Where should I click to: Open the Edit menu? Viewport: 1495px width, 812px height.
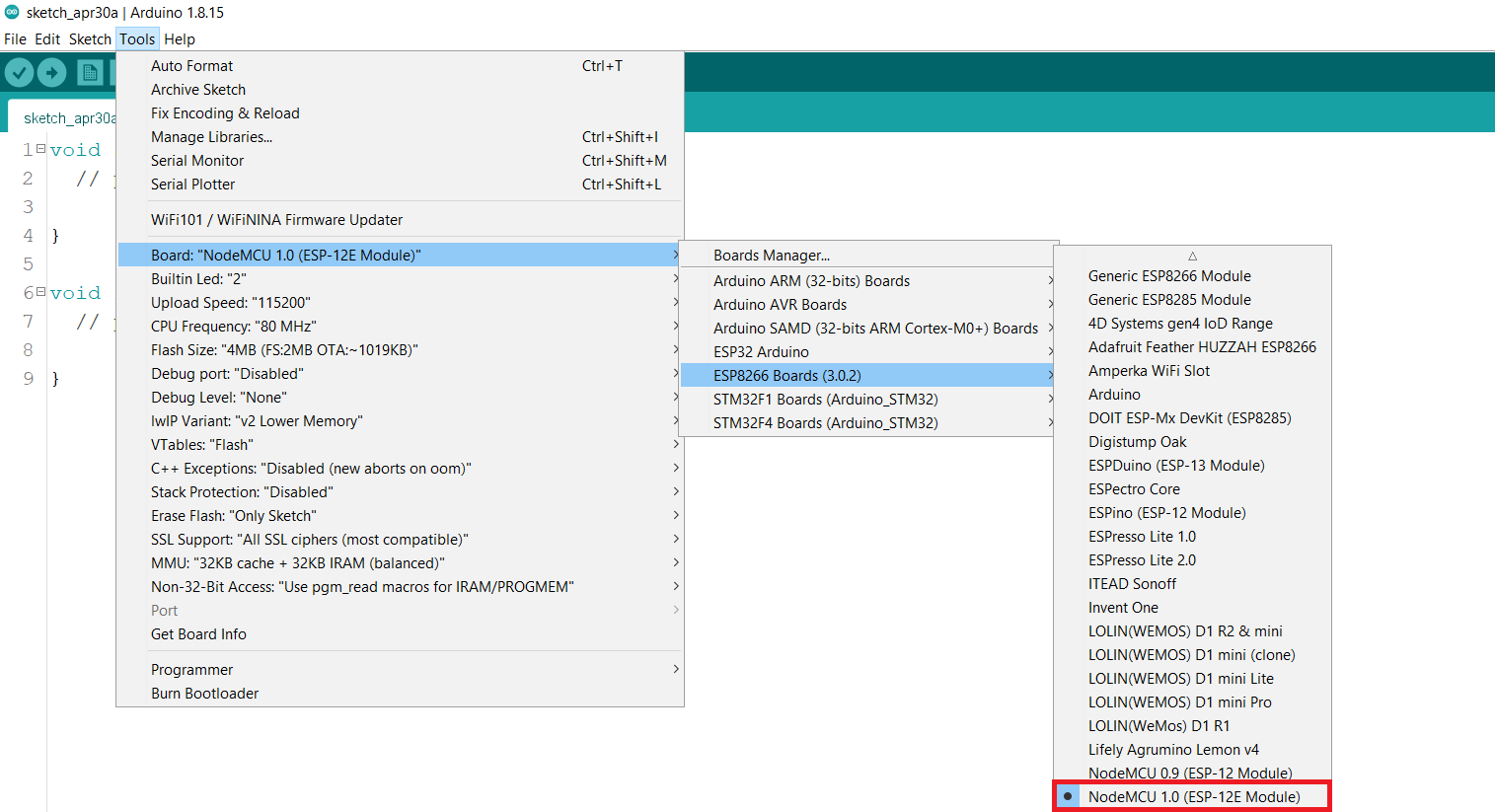pos(47,39)
